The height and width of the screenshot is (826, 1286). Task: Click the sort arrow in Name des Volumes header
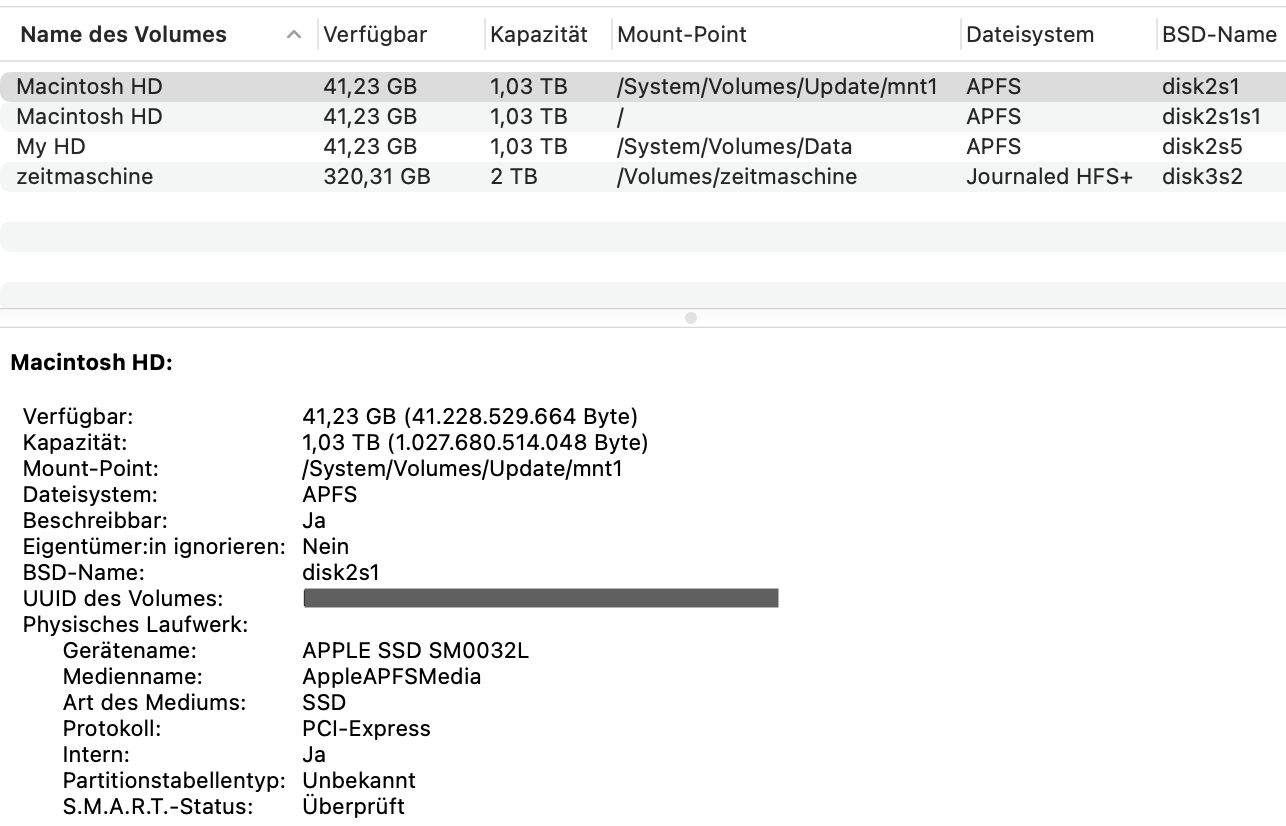293,35
